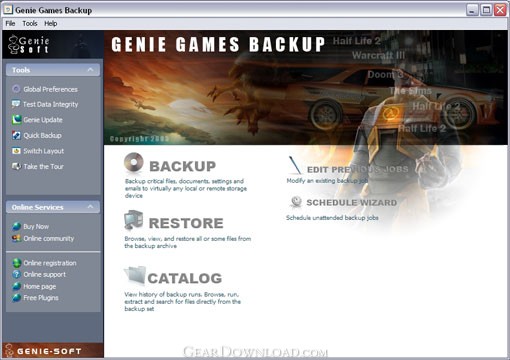Click the Edit Previous Jobs pen icon
The width and height of the screenshot is (510, 360).
click(x=295, y=165)
